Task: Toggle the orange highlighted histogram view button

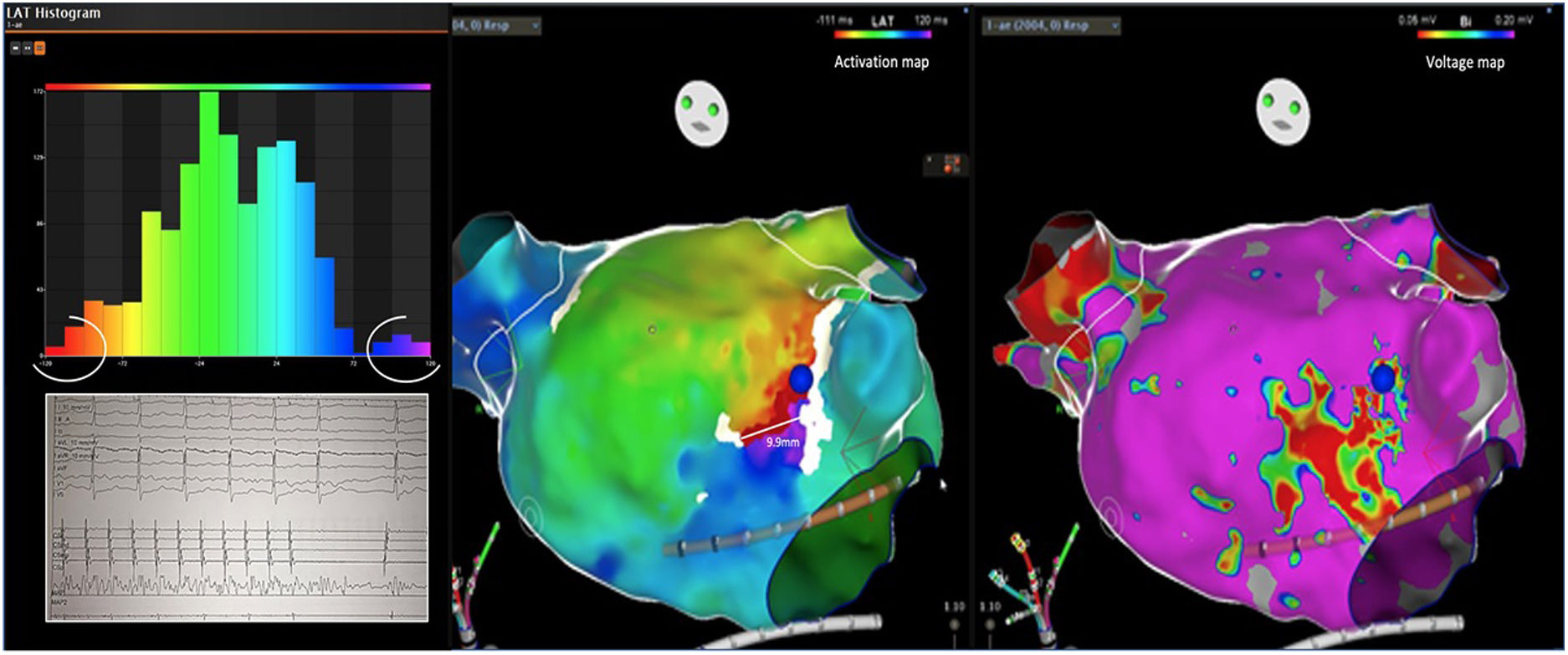Action: point(39,49)
